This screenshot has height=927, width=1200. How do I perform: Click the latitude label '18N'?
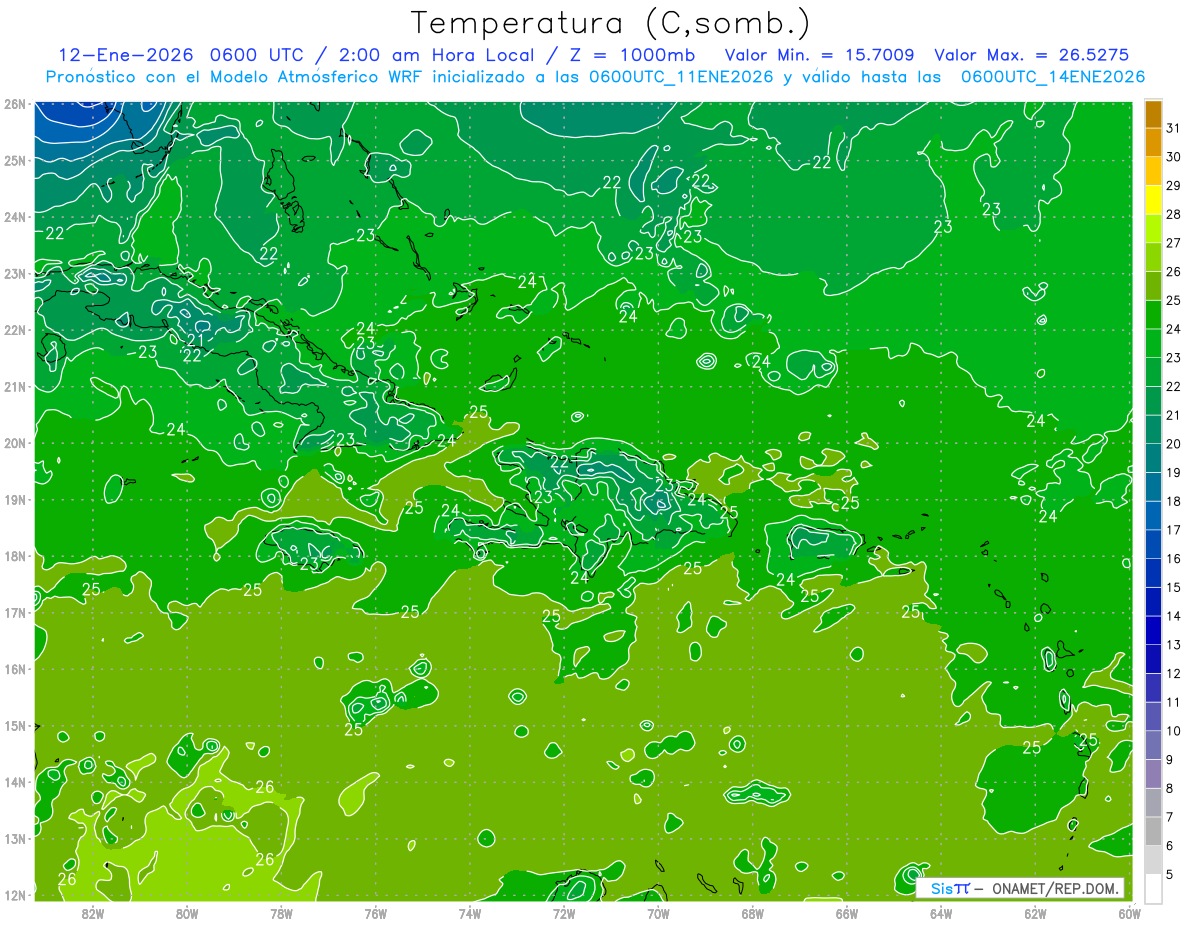click(x=15, y=556)
